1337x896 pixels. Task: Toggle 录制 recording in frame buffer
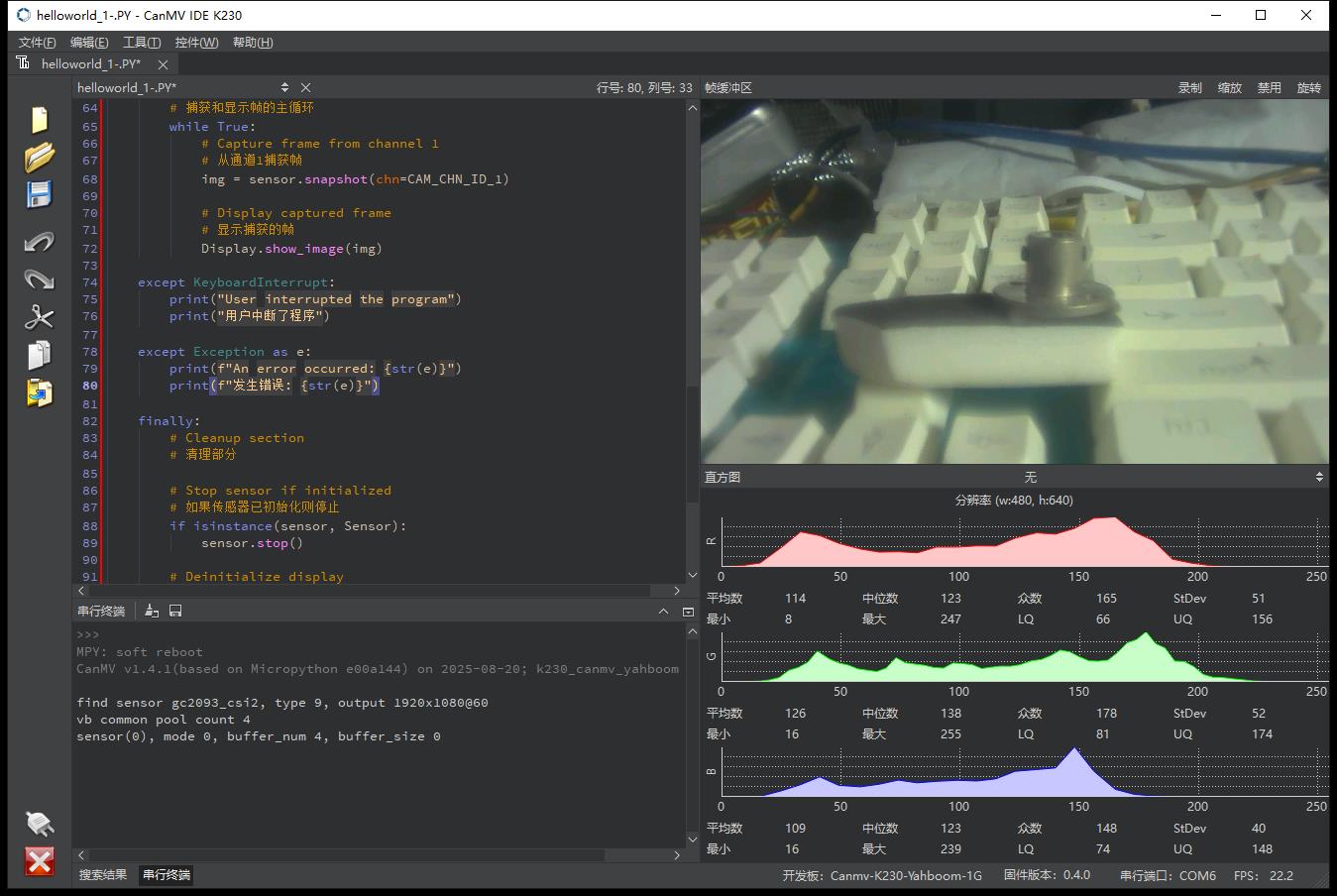[x=1189, y=87]
